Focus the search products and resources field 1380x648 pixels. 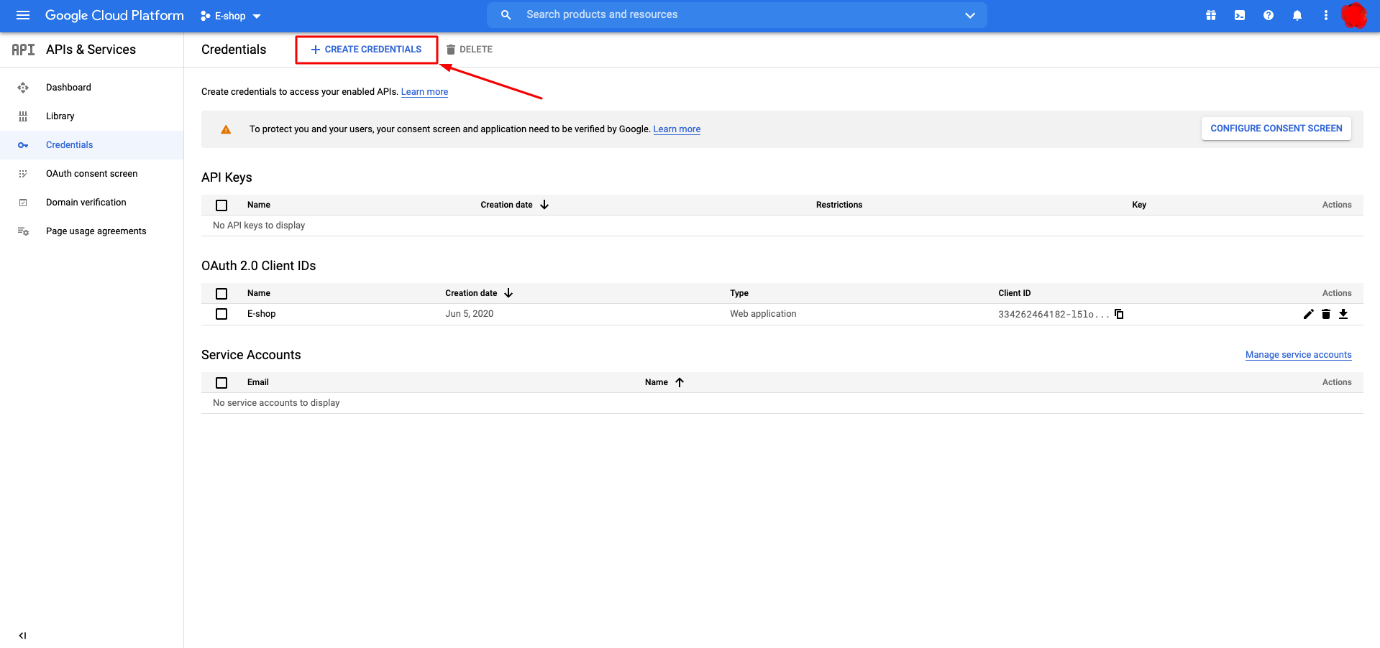(x=737, y=15)
